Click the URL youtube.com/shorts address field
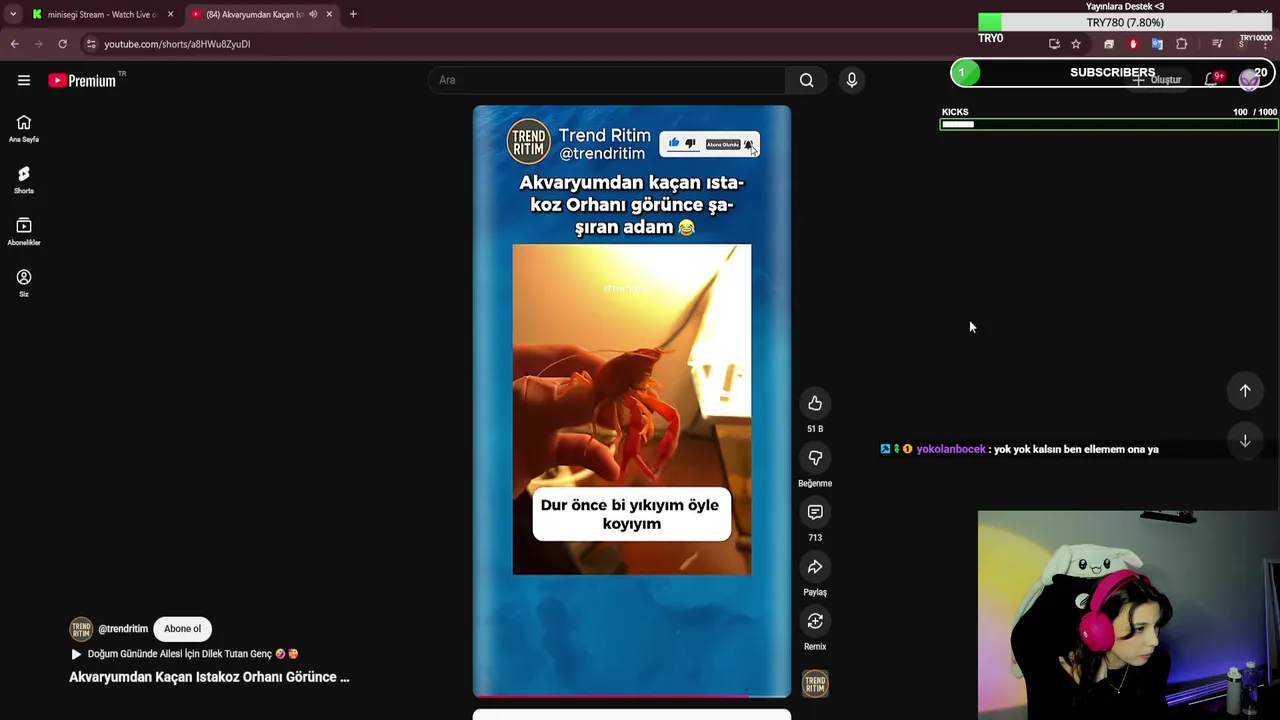 tap(560, 44)
